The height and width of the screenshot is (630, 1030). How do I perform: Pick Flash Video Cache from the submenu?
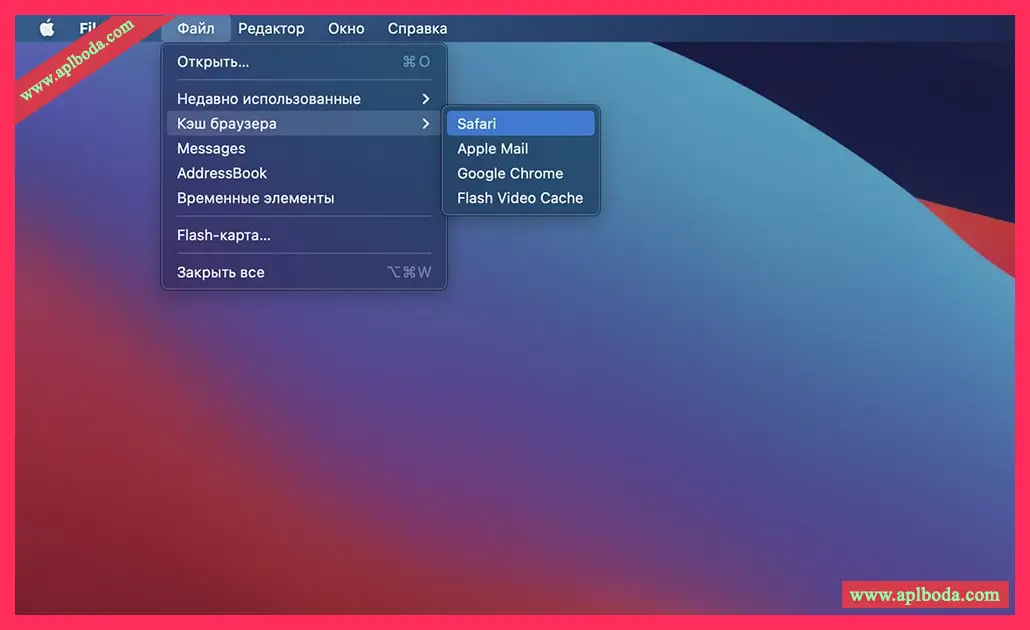(520, 198)
